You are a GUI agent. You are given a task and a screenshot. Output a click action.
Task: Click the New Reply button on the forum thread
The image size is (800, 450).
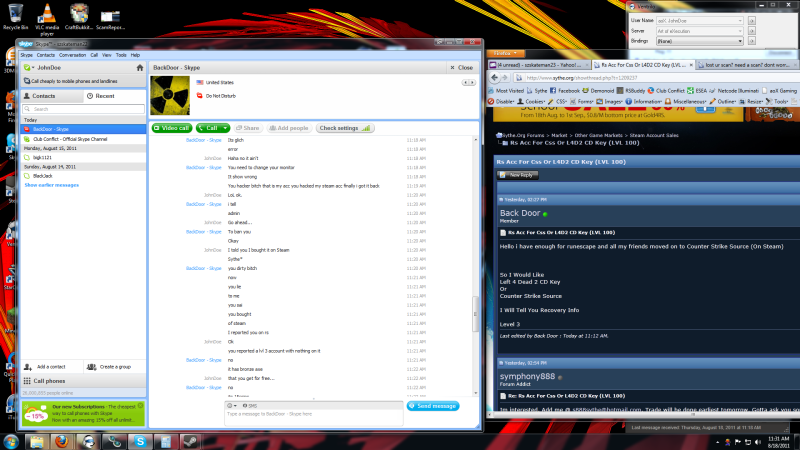tap(518, 175)
